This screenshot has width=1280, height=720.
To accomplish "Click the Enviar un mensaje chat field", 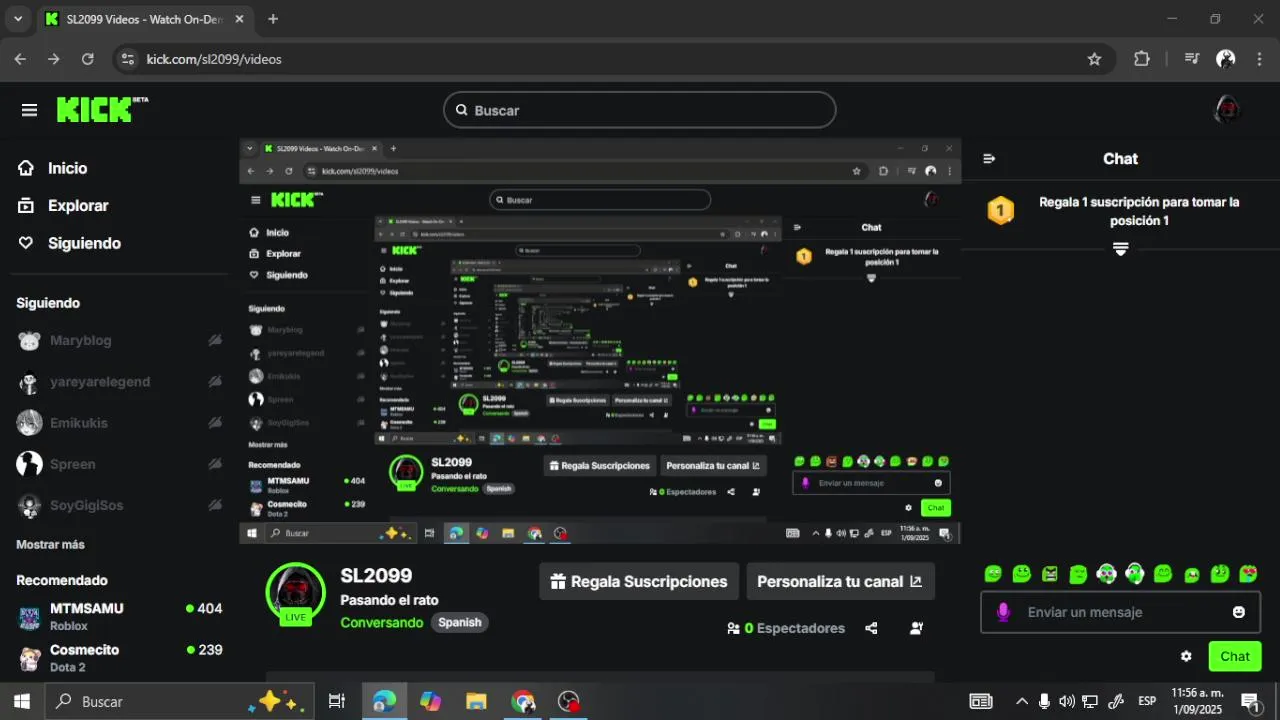I will pyautogui.click(x=1120, y=612).
